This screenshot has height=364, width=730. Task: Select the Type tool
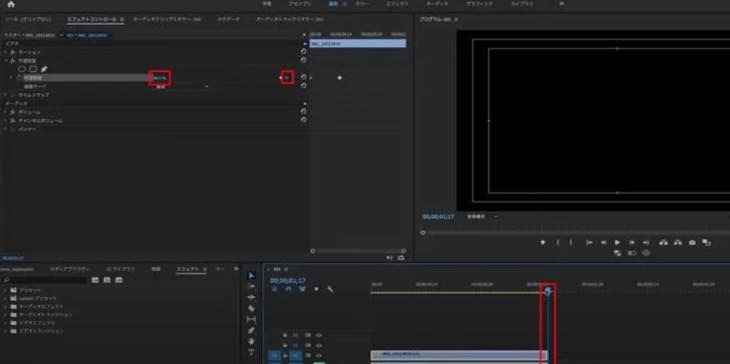click(x=251, y=352)
